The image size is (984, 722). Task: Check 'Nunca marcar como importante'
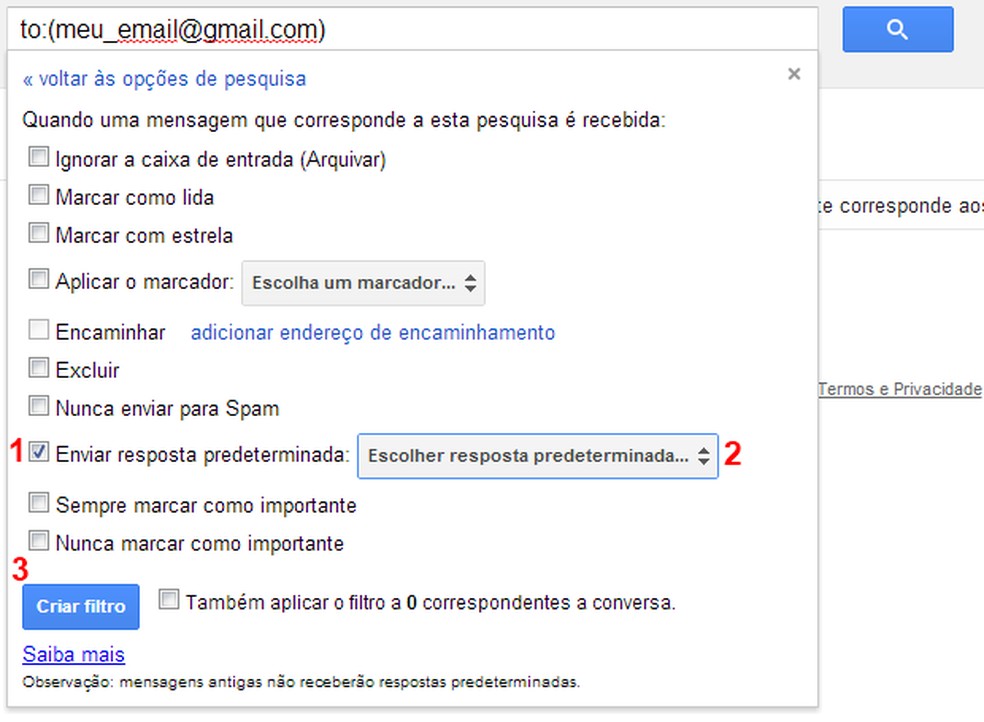pyautogui.click(x=38, y=540)
